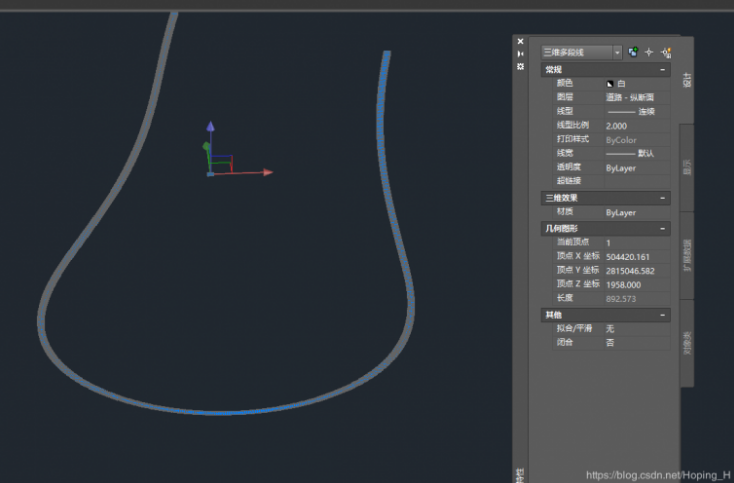Open the 线宽 value showing 默认
This screenshot has height=483, width=734.
point(637,153)
